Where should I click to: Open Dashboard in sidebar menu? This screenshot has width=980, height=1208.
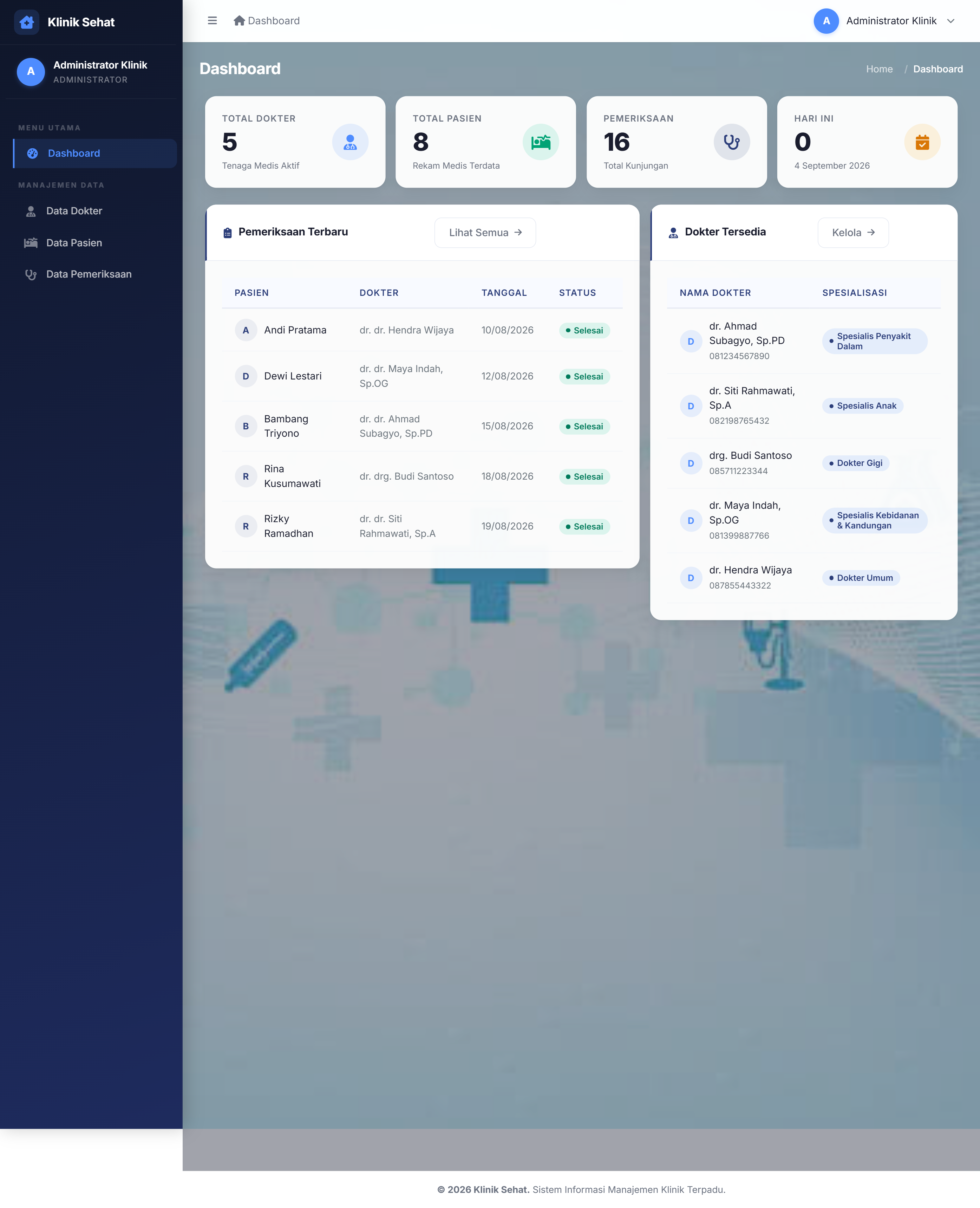point(95,154)
